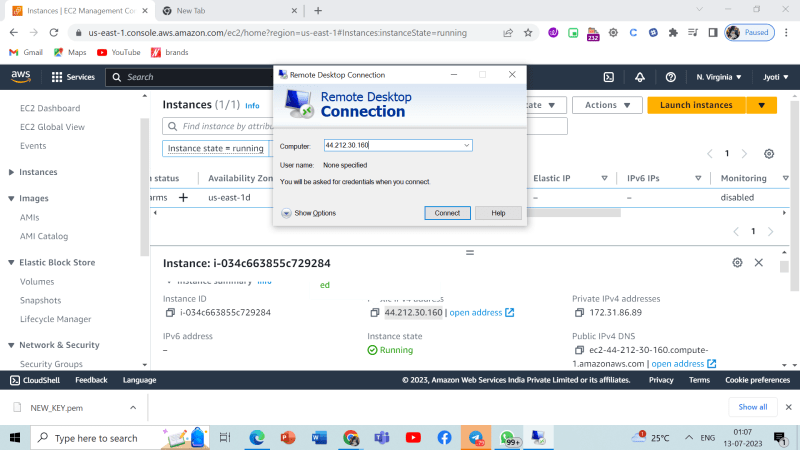
Task: Open the AWS help question-mark icon
Action: 670,77
